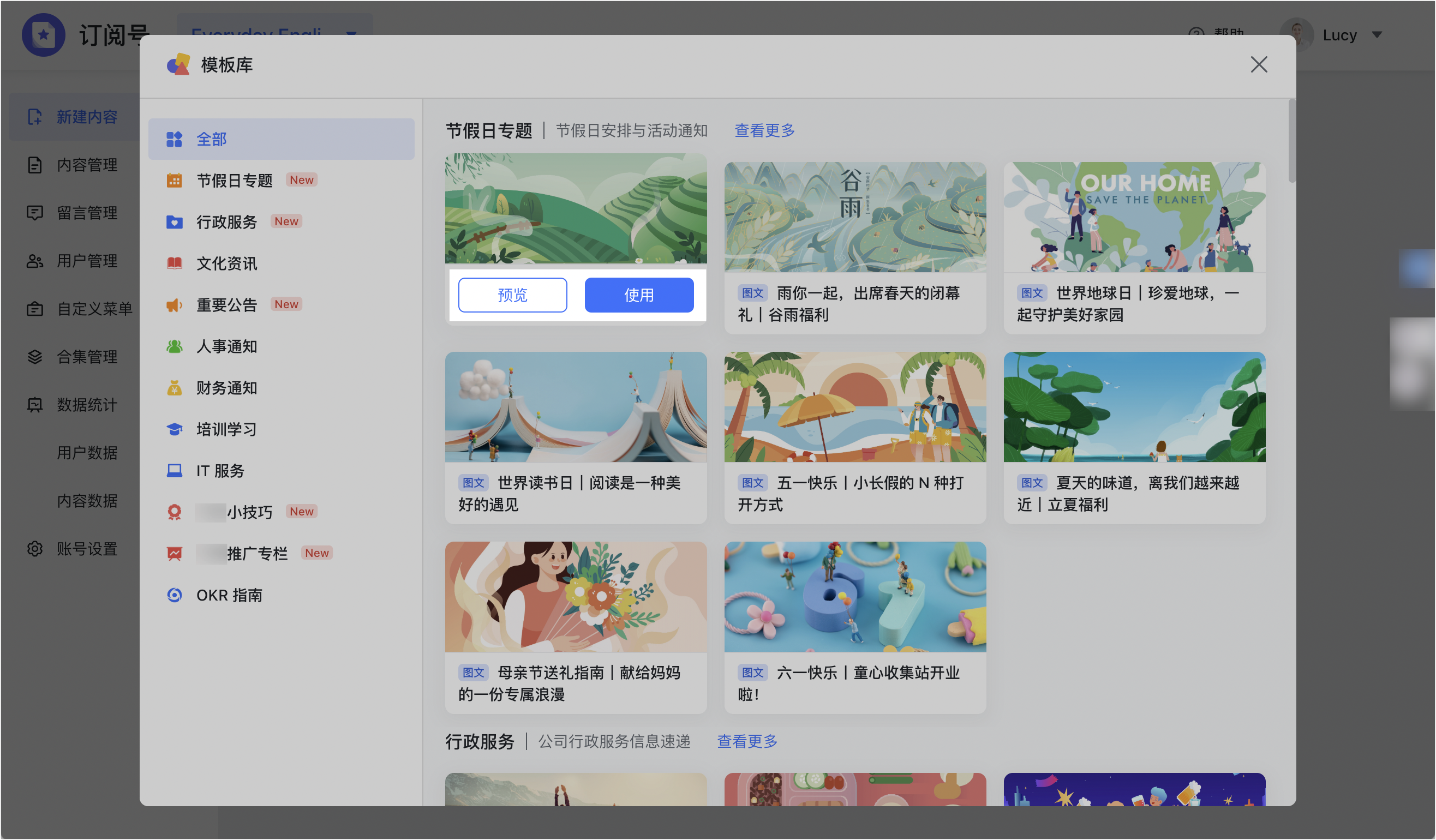Open the 谷雨福利 template thumbnail
1436x840 pixels.
pos(855,217)
